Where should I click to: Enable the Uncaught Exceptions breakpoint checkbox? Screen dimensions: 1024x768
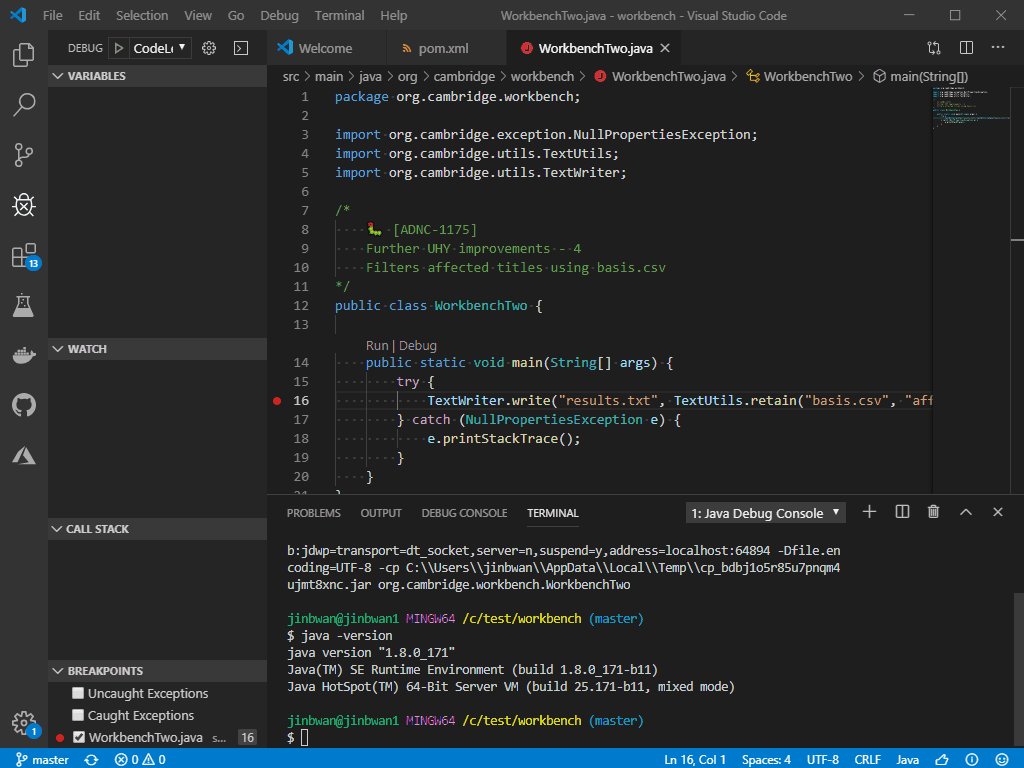point(76,692)
